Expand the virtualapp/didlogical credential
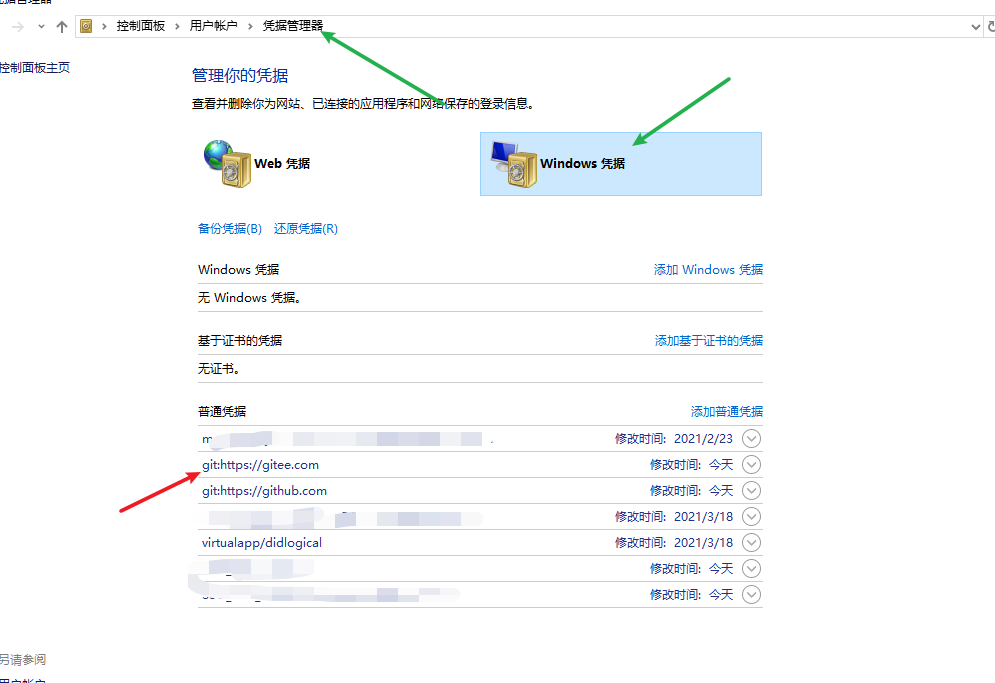995x683 pixels. 751,542
